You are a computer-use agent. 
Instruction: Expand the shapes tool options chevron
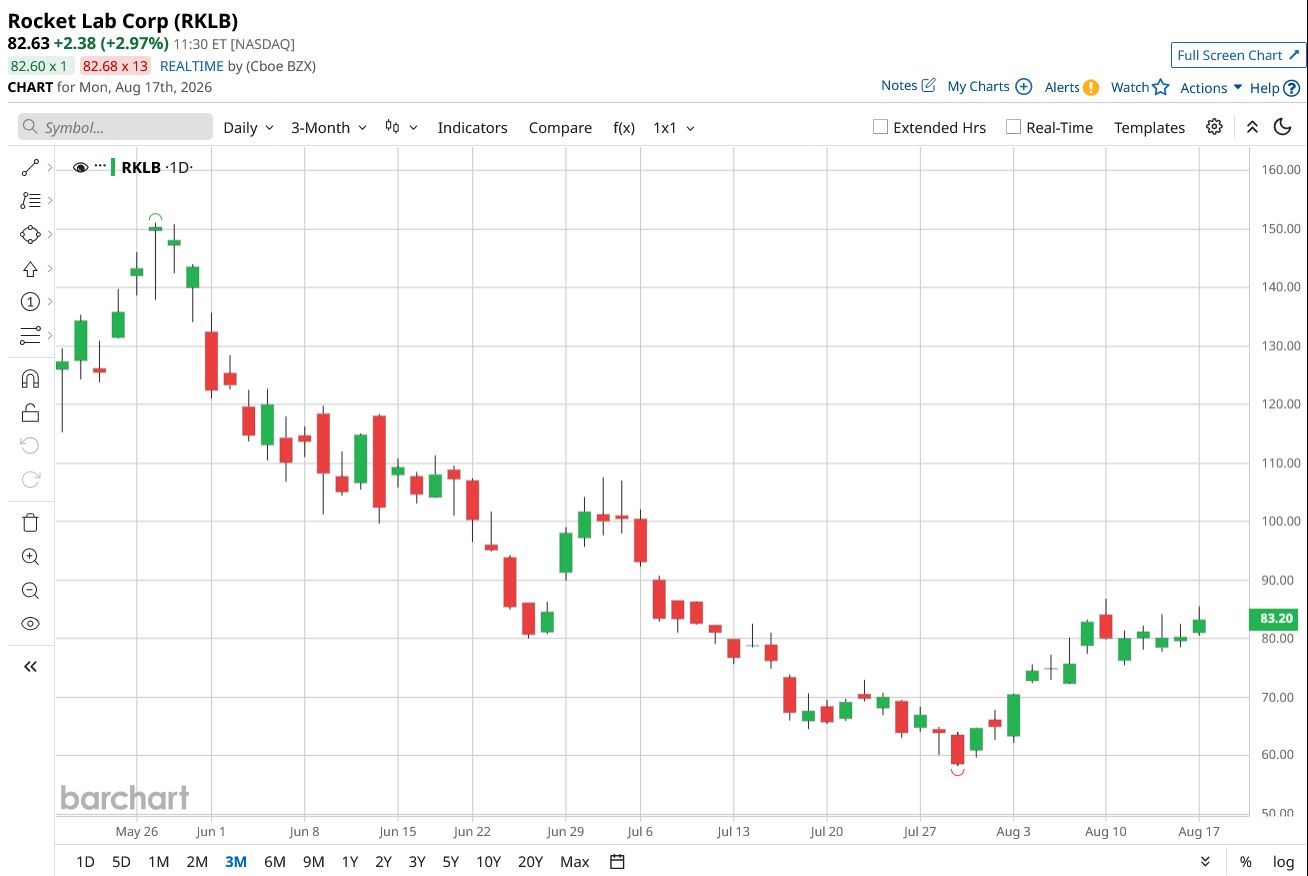coord(49,235)
